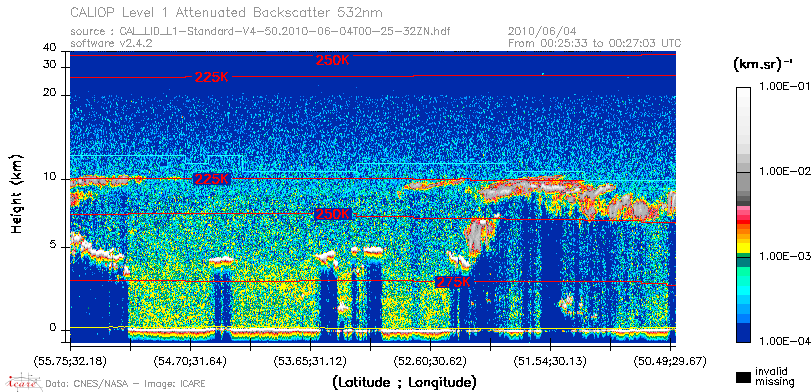Click the 225K label near 25 km
The image size is (811, 392).
[x=212, y=78]
